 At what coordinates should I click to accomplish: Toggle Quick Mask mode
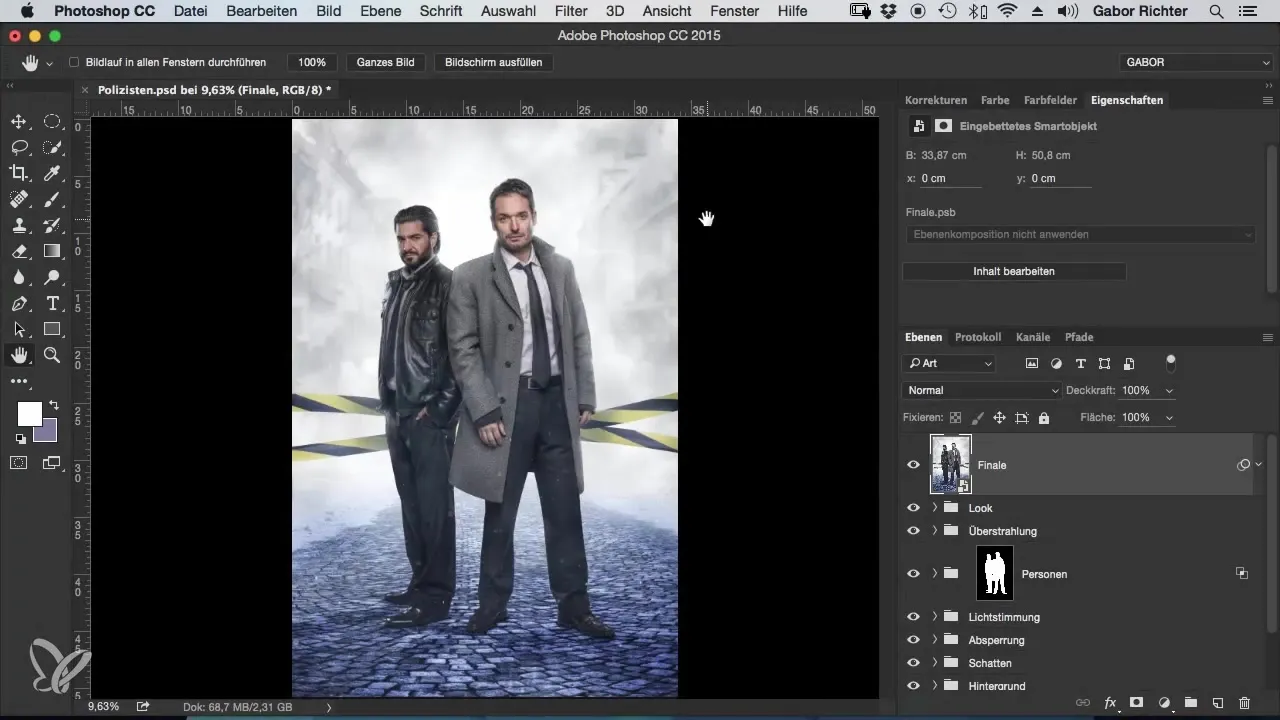[18, 462]
